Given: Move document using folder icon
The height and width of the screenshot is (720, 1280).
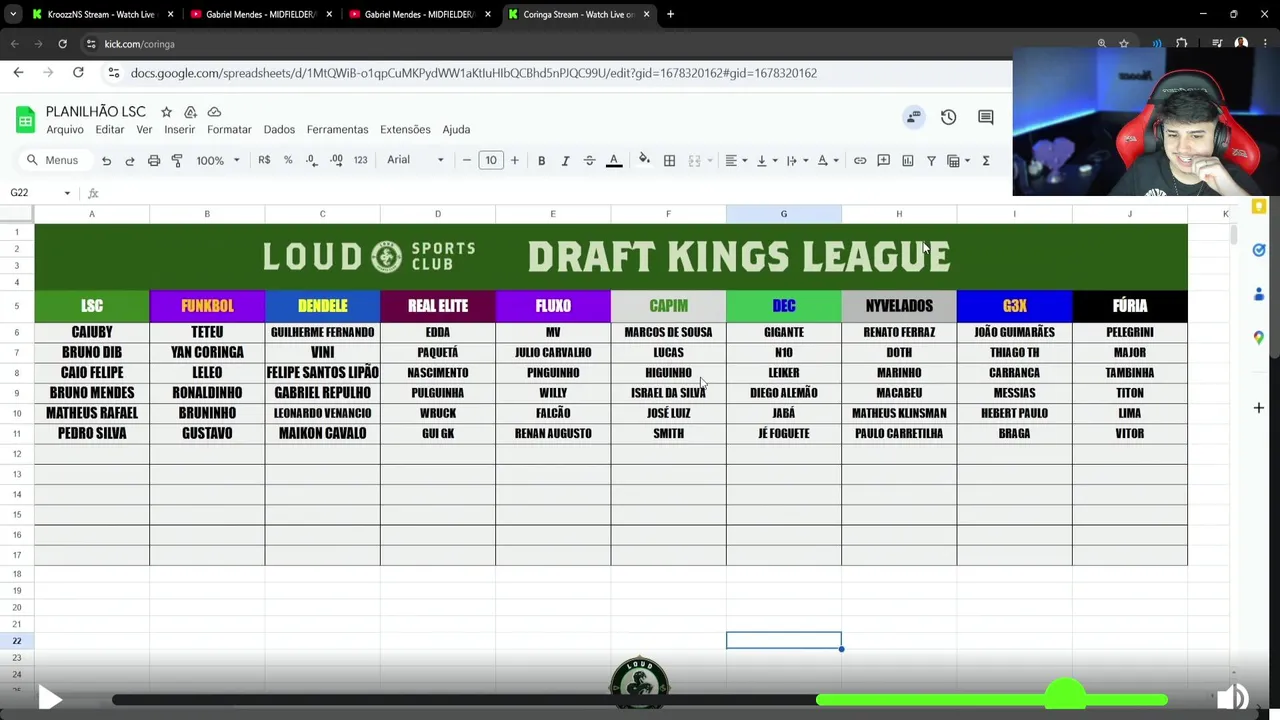Looking at the screenshot, I should point(190,112).
